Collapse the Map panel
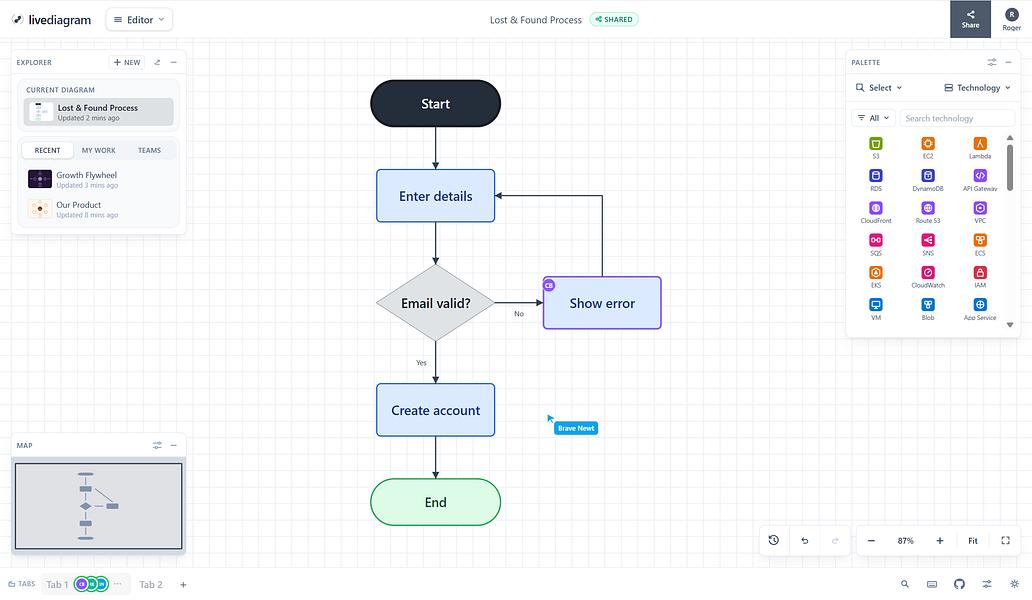 pos(174,445)
